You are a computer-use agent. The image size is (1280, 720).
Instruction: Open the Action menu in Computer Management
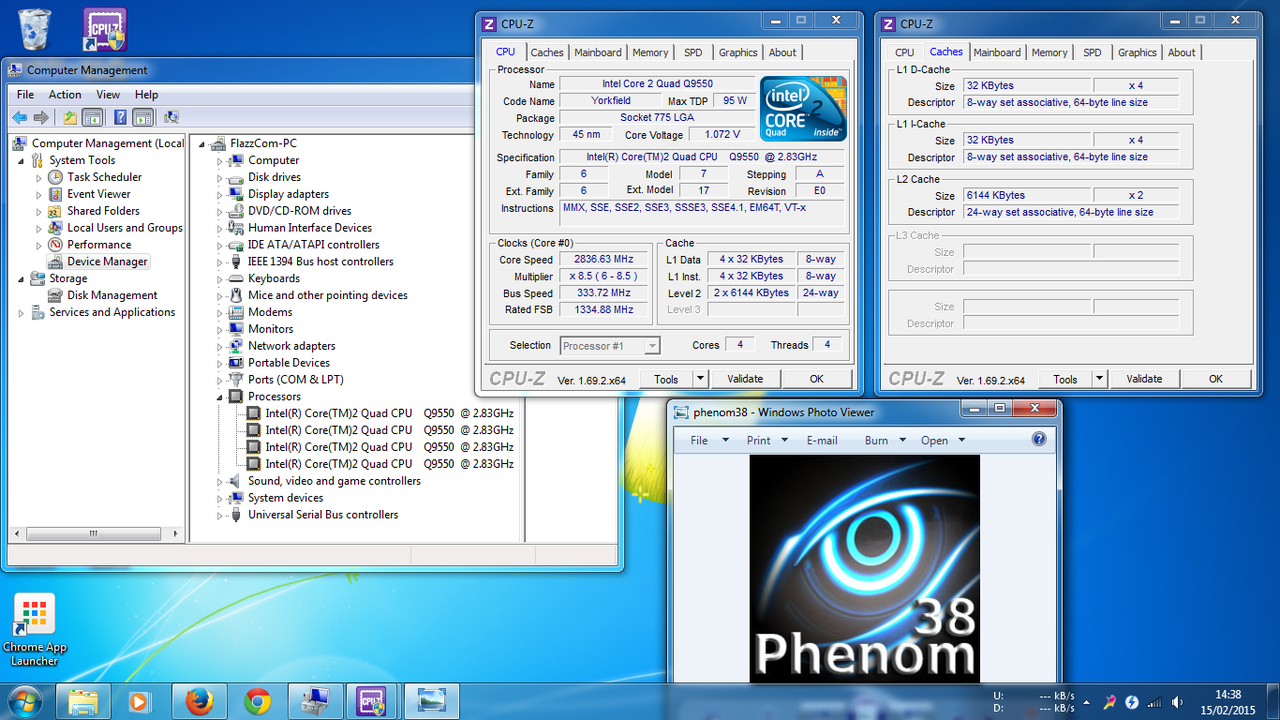tap(65, 95)
